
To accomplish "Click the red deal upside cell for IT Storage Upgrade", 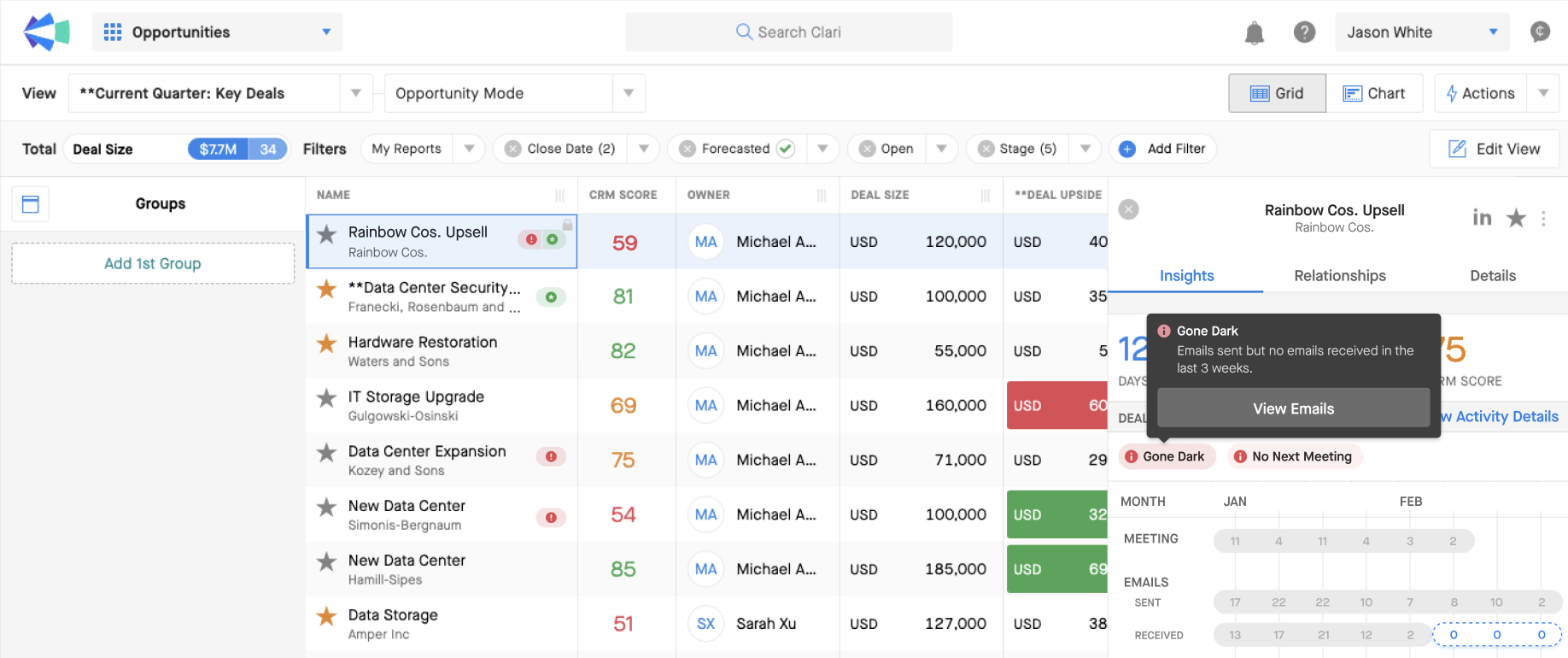I will click(x=1057, y=405).
